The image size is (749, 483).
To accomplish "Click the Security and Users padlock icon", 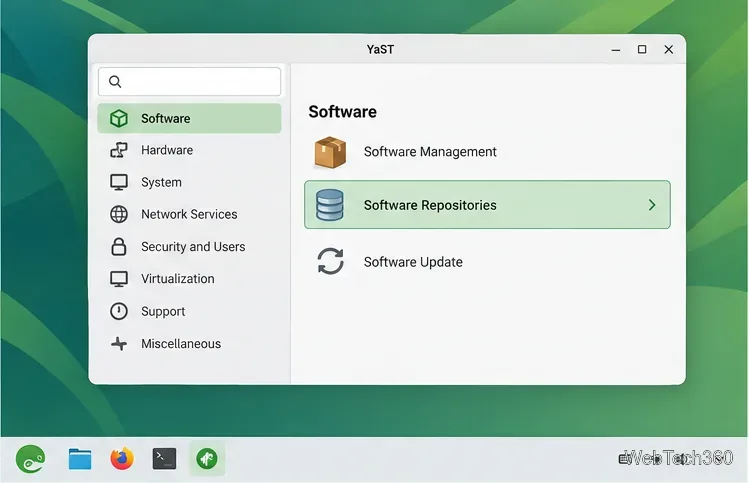I will [118, 247].
